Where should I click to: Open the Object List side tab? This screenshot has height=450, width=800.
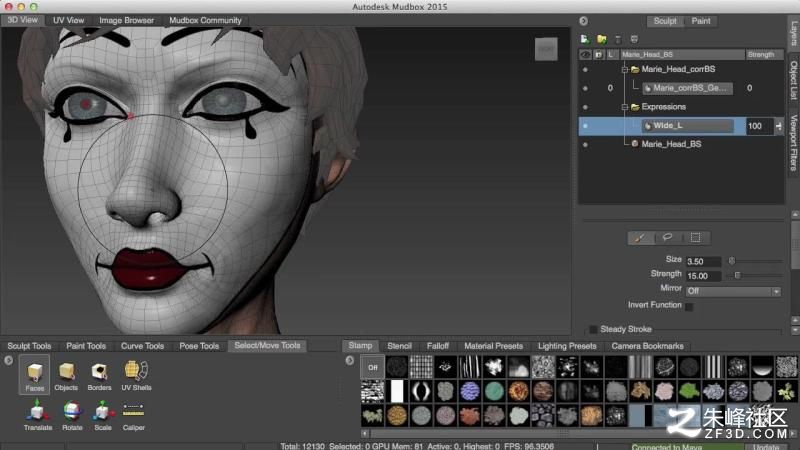793,80
